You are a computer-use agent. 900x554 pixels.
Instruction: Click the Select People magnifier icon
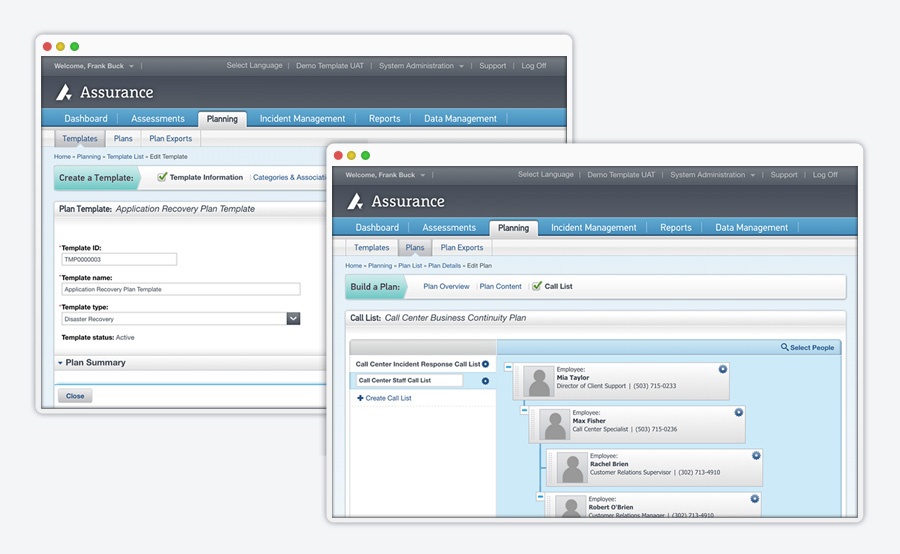[x=785, y=348]
